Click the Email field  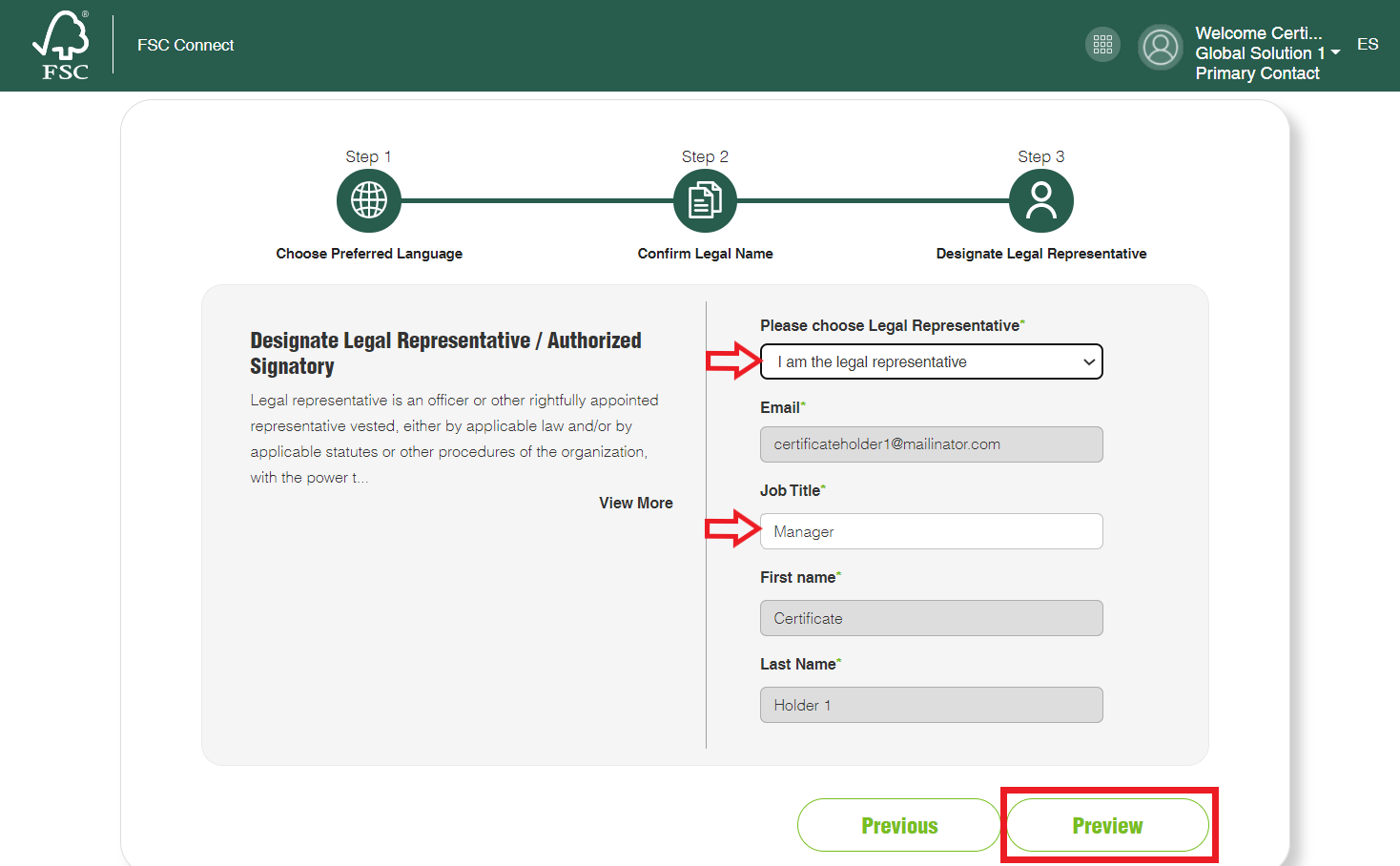pos(931,444)
